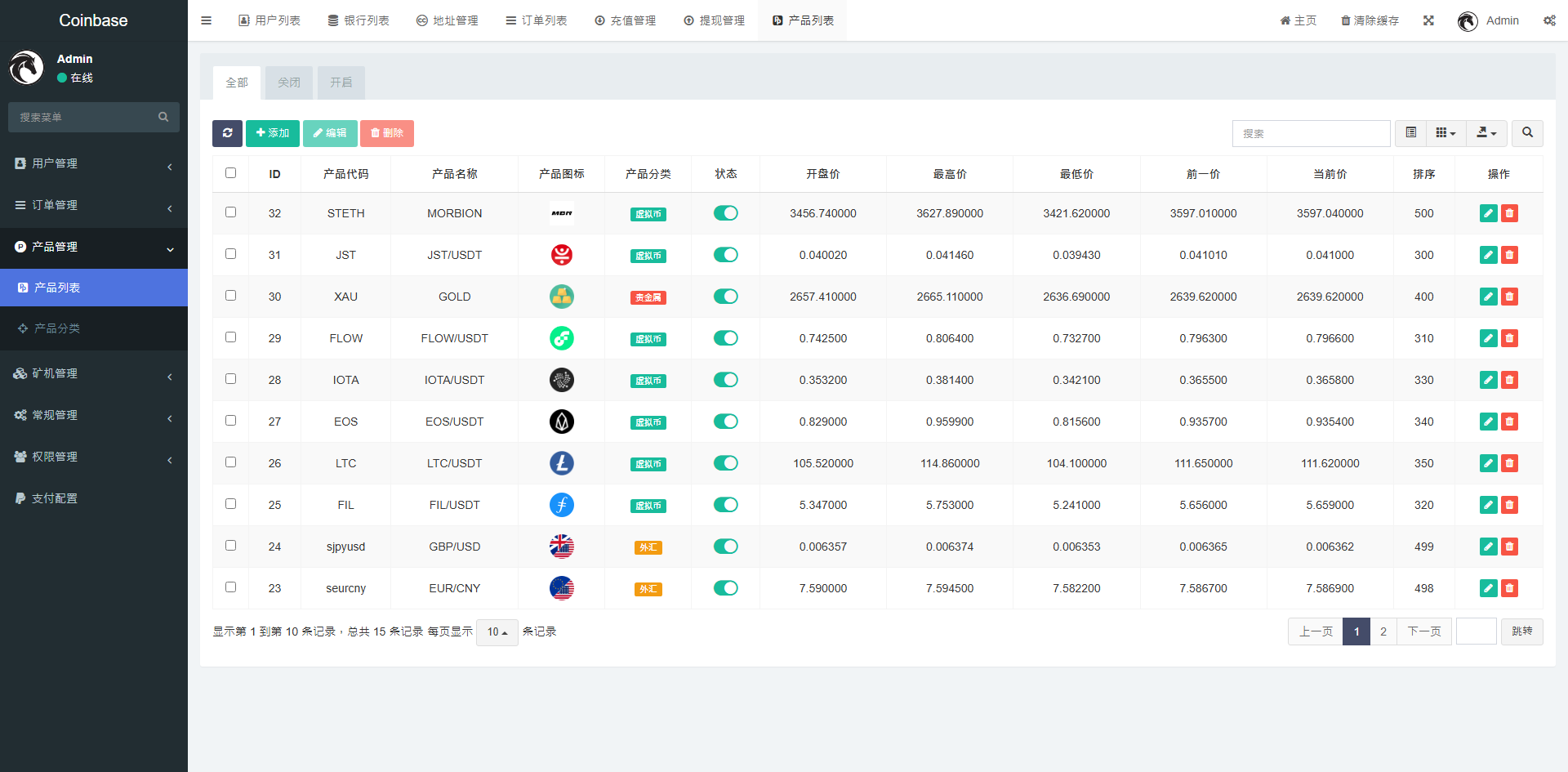The height and width of the screenshot is (772, 1568).
Task: Switch to 关闭 filter tab
Action: [x=289, y=83]
